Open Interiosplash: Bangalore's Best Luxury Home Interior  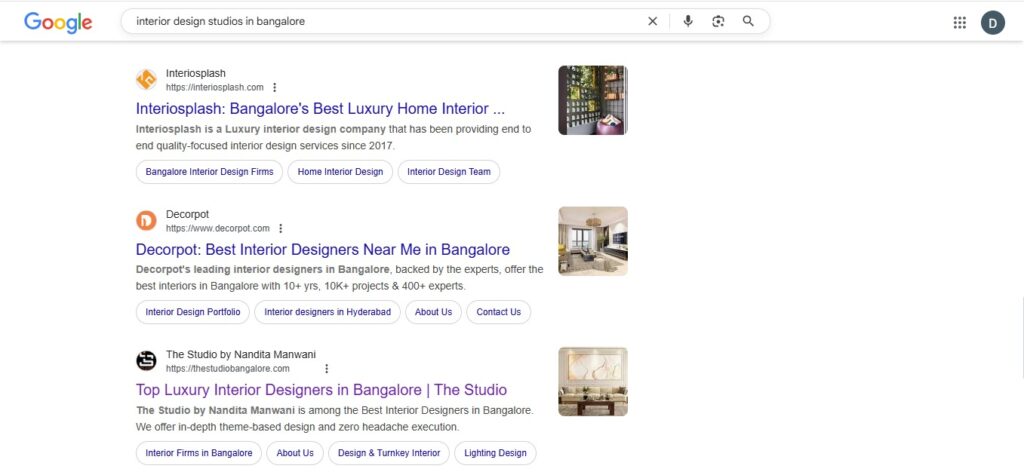320,108
